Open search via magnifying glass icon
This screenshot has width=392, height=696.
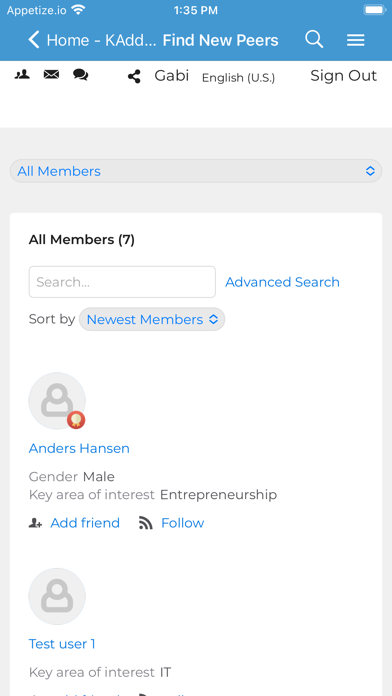[x=314, y=40]
